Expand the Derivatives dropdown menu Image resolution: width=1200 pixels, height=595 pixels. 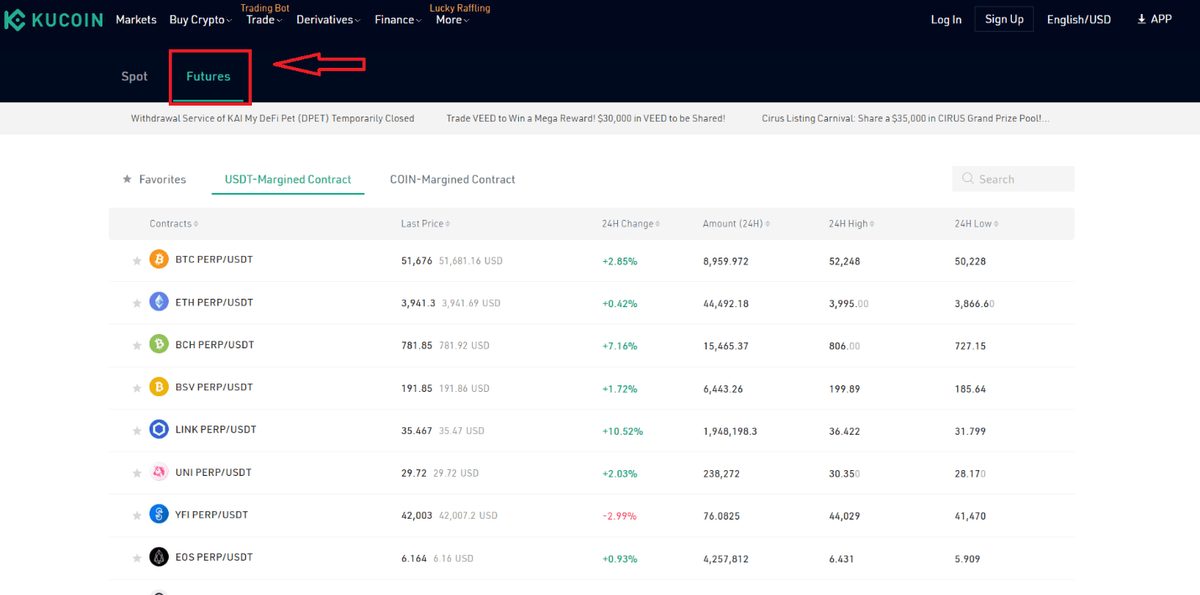click(x=329, y=20)
